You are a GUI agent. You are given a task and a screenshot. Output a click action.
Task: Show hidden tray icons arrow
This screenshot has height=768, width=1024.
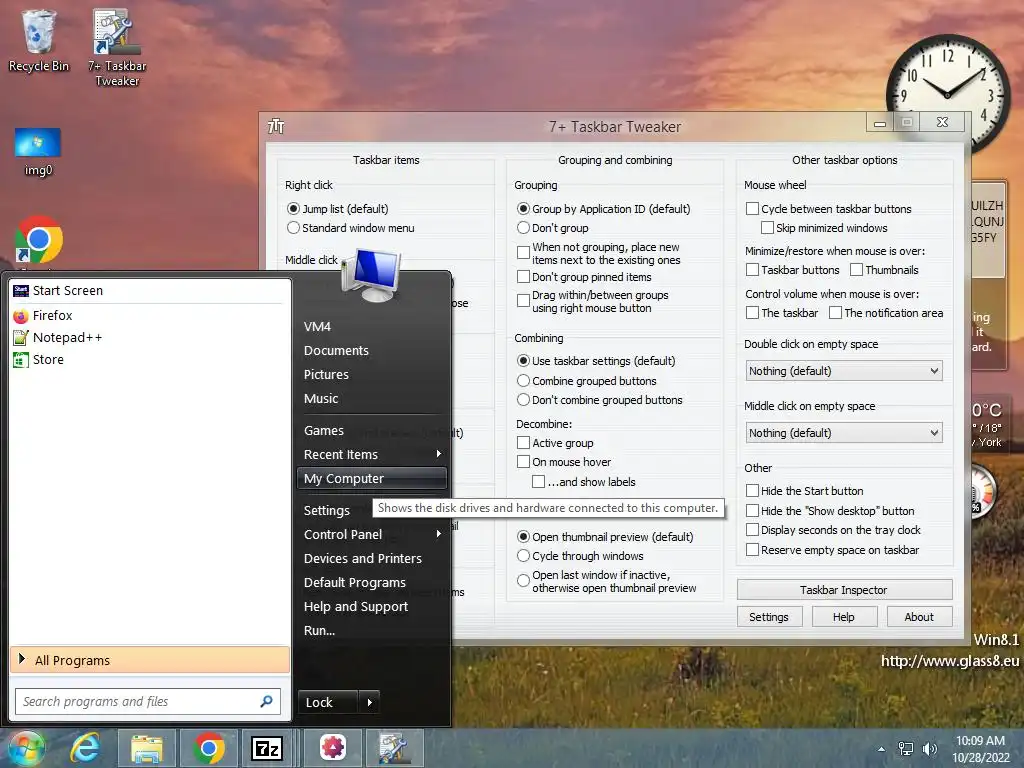click(882, 749)
